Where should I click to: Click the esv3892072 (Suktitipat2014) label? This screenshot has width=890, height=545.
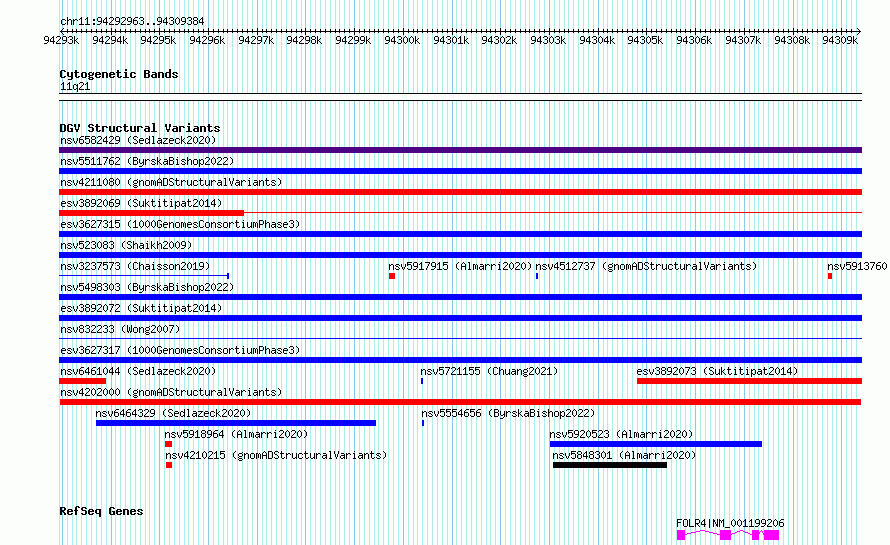141,308
